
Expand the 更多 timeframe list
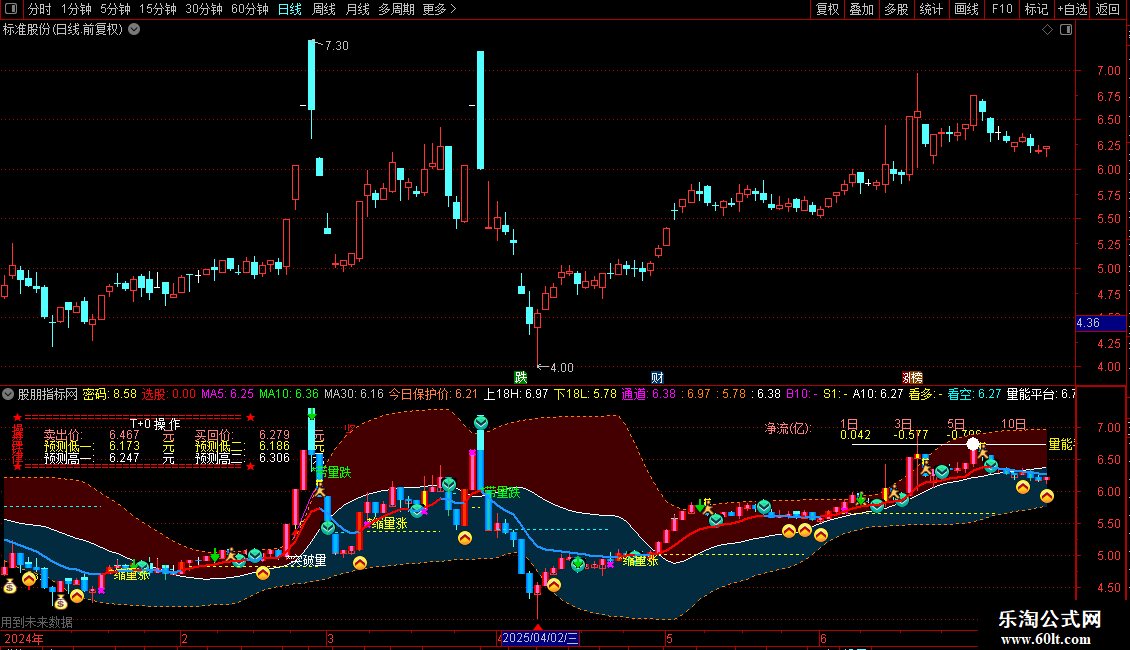tap(439, 9)
